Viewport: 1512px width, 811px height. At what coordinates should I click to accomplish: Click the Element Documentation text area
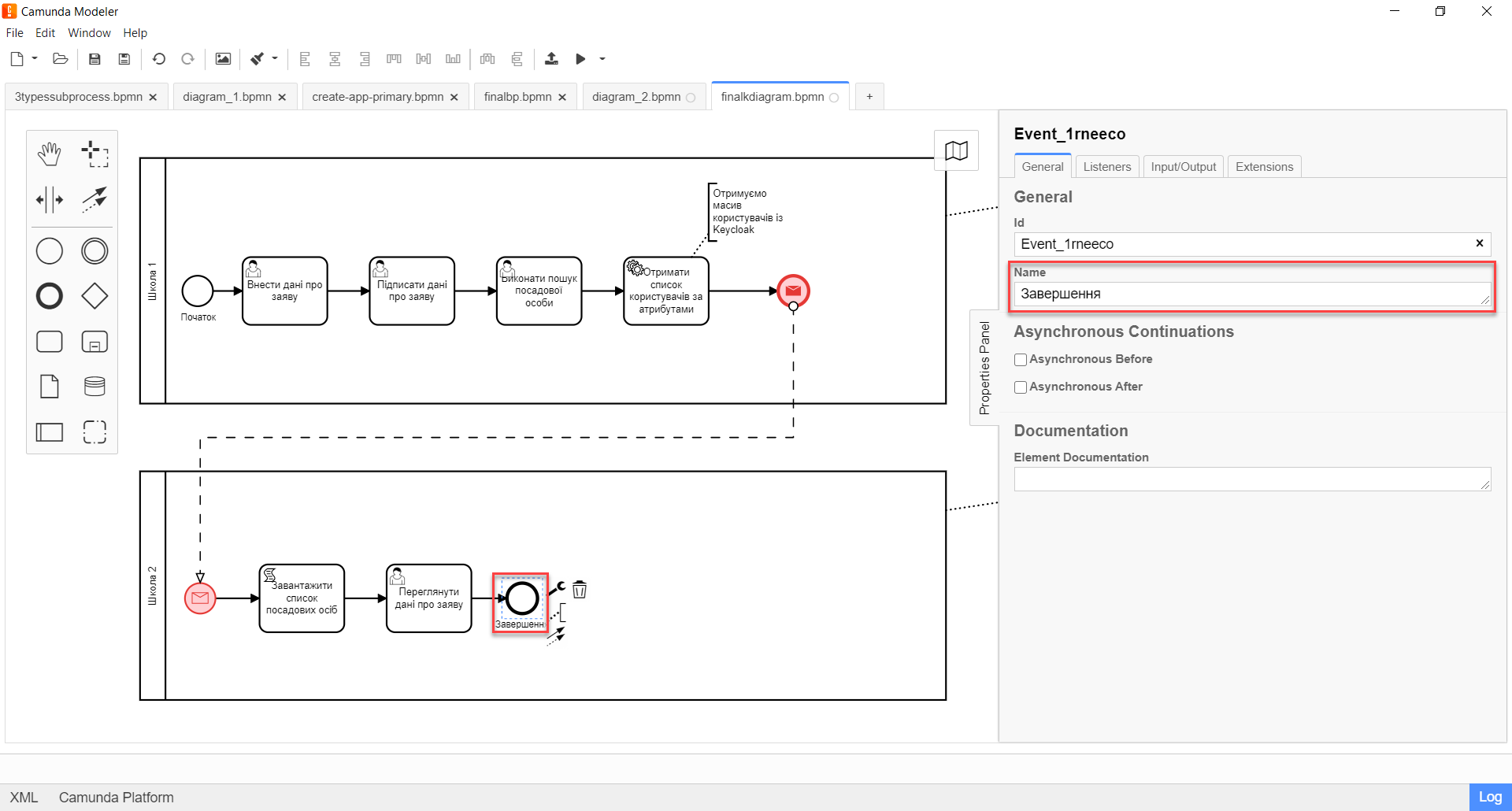1252,479
